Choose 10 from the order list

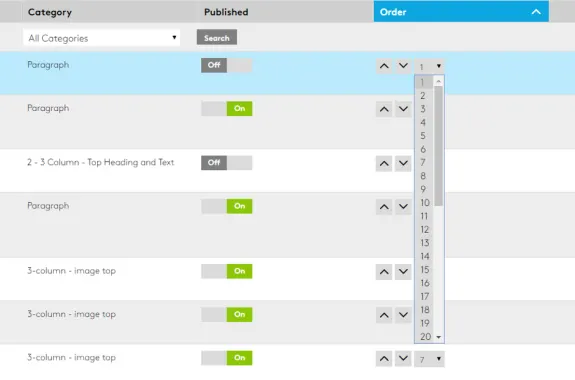point(424,203)
